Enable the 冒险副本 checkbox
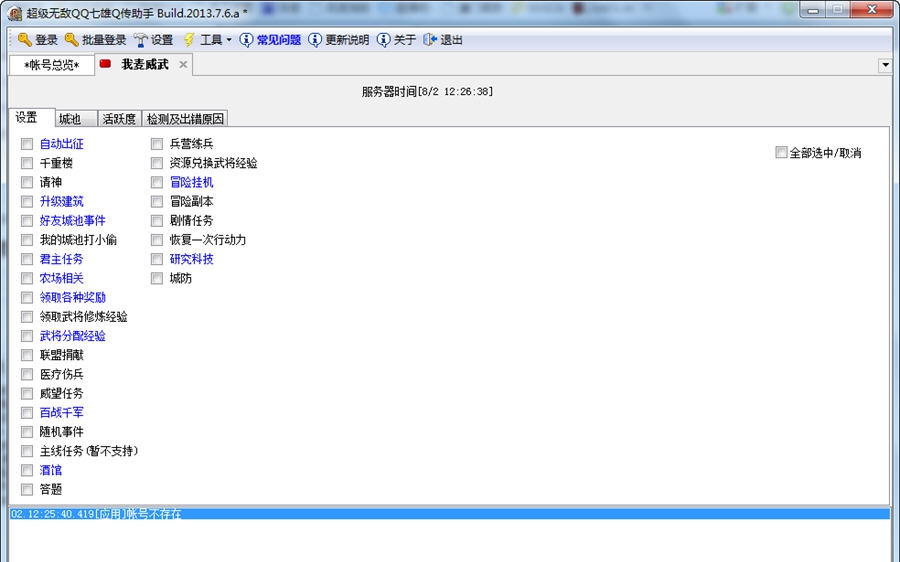Screen dimensions: 900x562 point(157,201)
